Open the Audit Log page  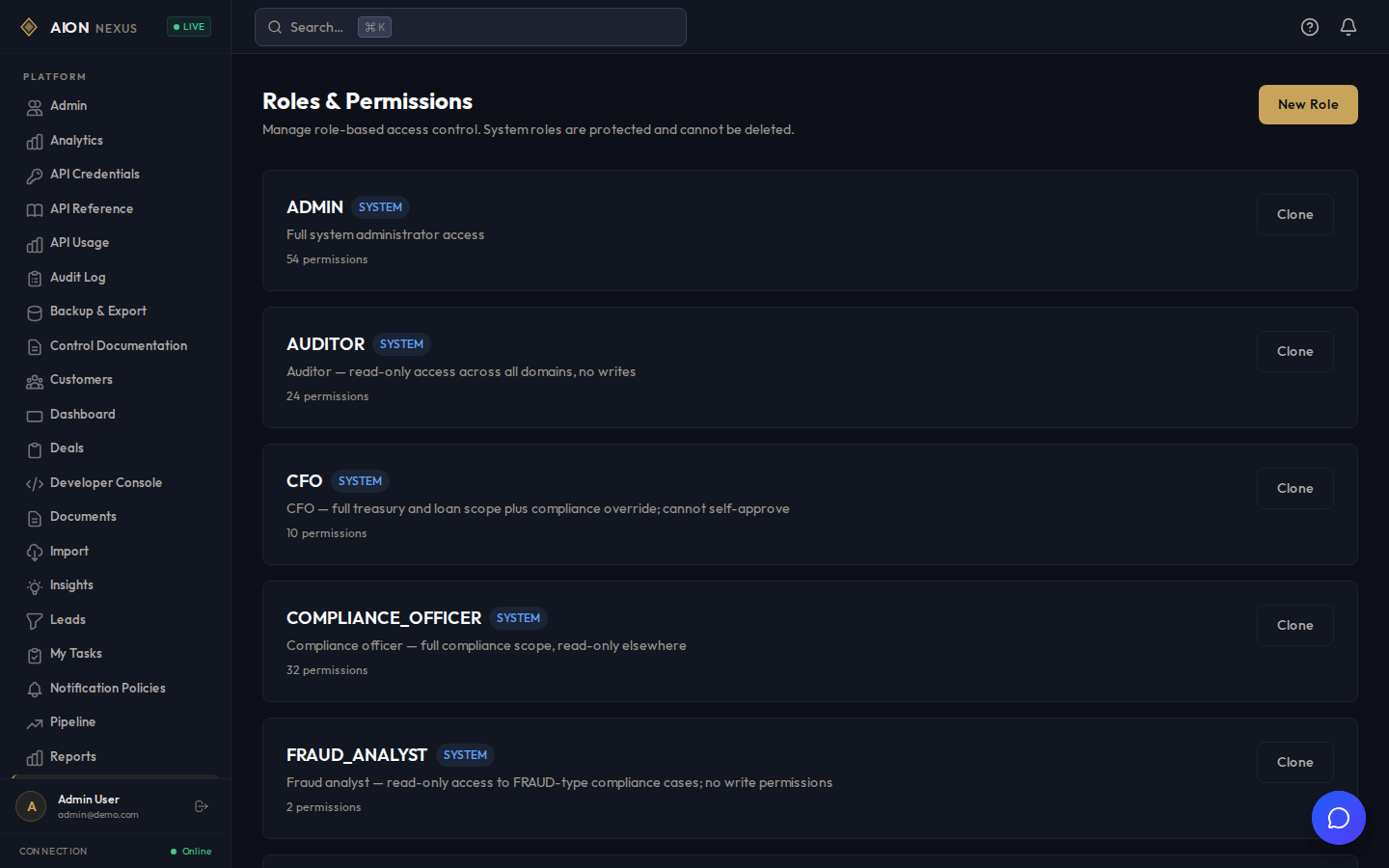point(116,278)
